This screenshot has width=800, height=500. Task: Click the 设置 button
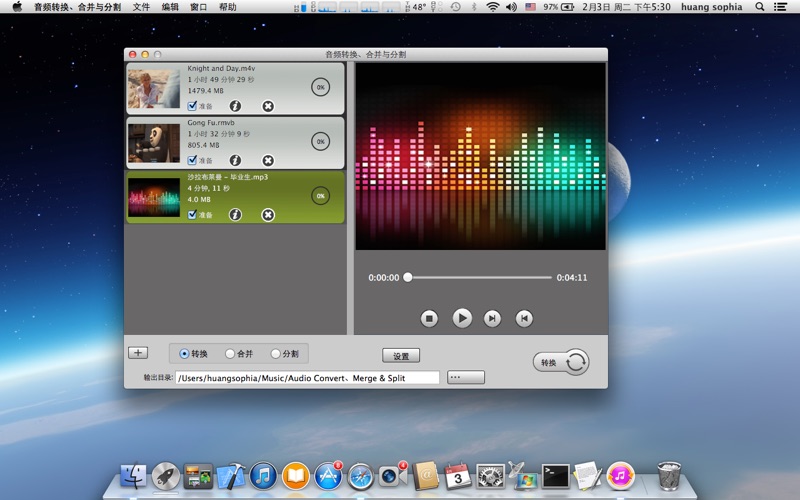[401, 356]
